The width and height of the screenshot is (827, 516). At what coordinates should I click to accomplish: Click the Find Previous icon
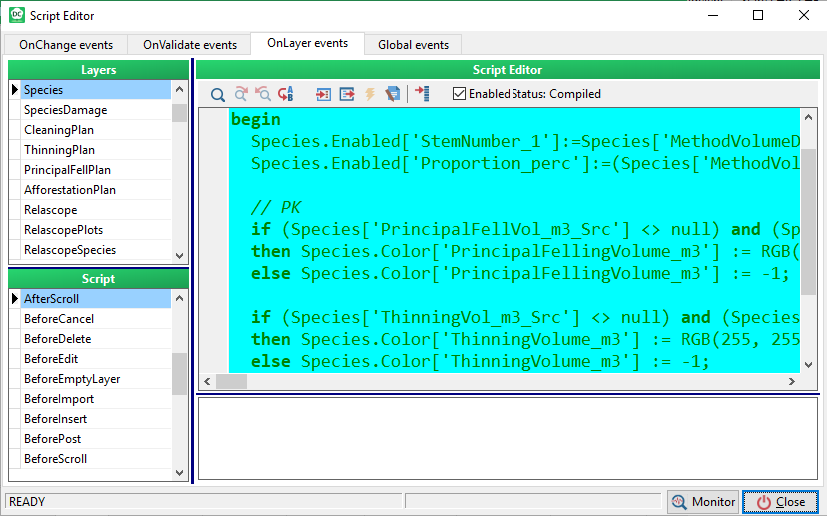tap(263, 94)
